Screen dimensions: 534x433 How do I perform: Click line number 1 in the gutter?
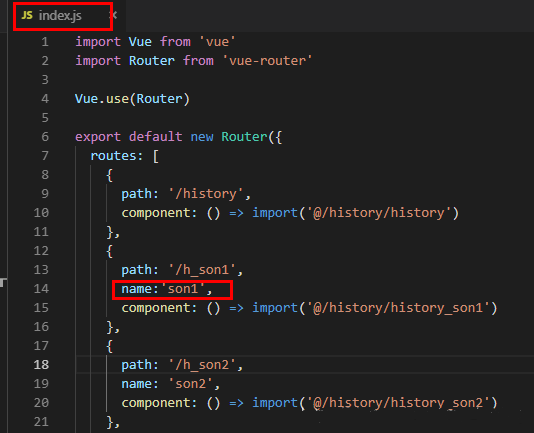pyautogui.click(x=45, y=42)
